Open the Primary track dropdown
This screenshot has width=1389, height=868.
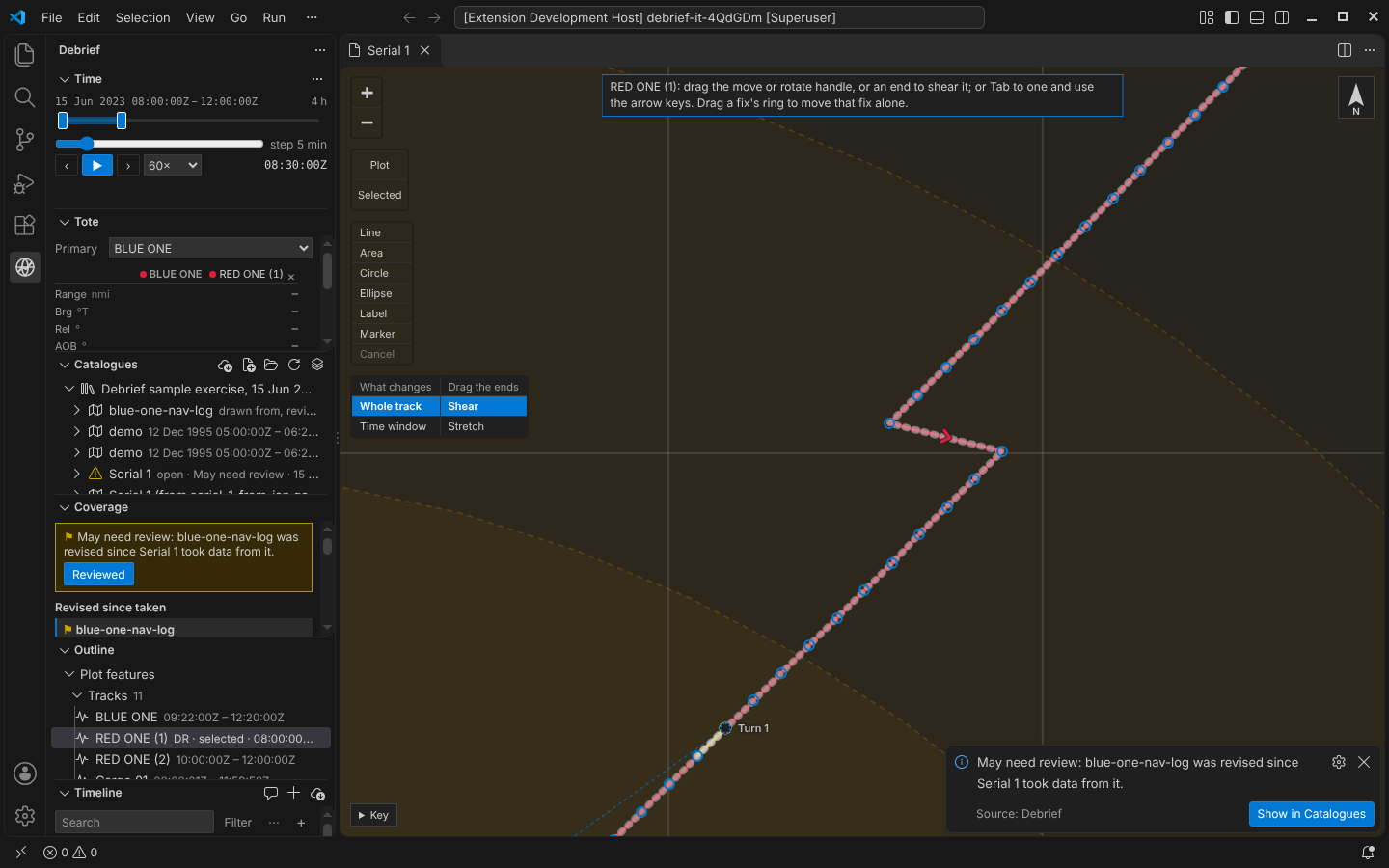210,249
